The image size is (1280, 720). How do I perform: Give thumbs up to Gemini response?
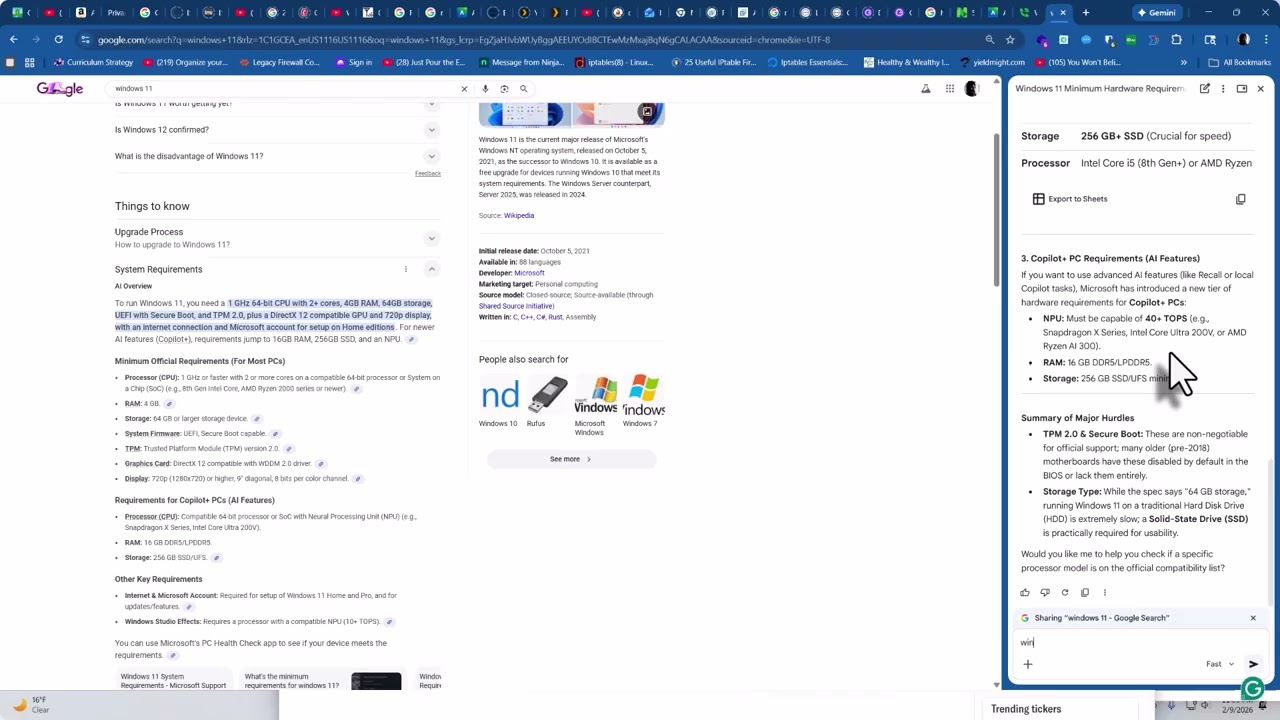(x=1025, y=593)
